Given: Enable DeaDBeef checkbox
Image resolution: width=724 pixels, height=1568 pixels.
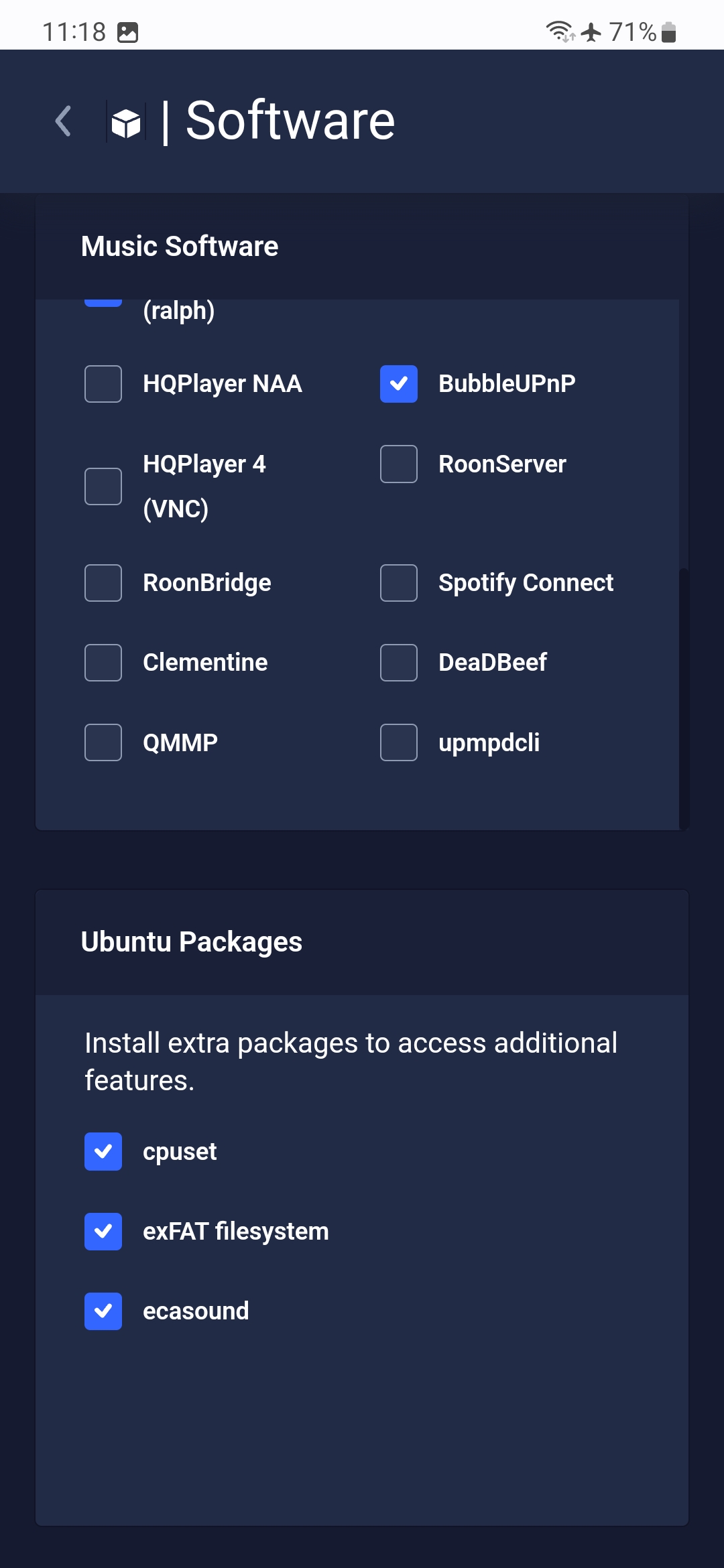Looking at the screenshot, I should coord(399,663).
